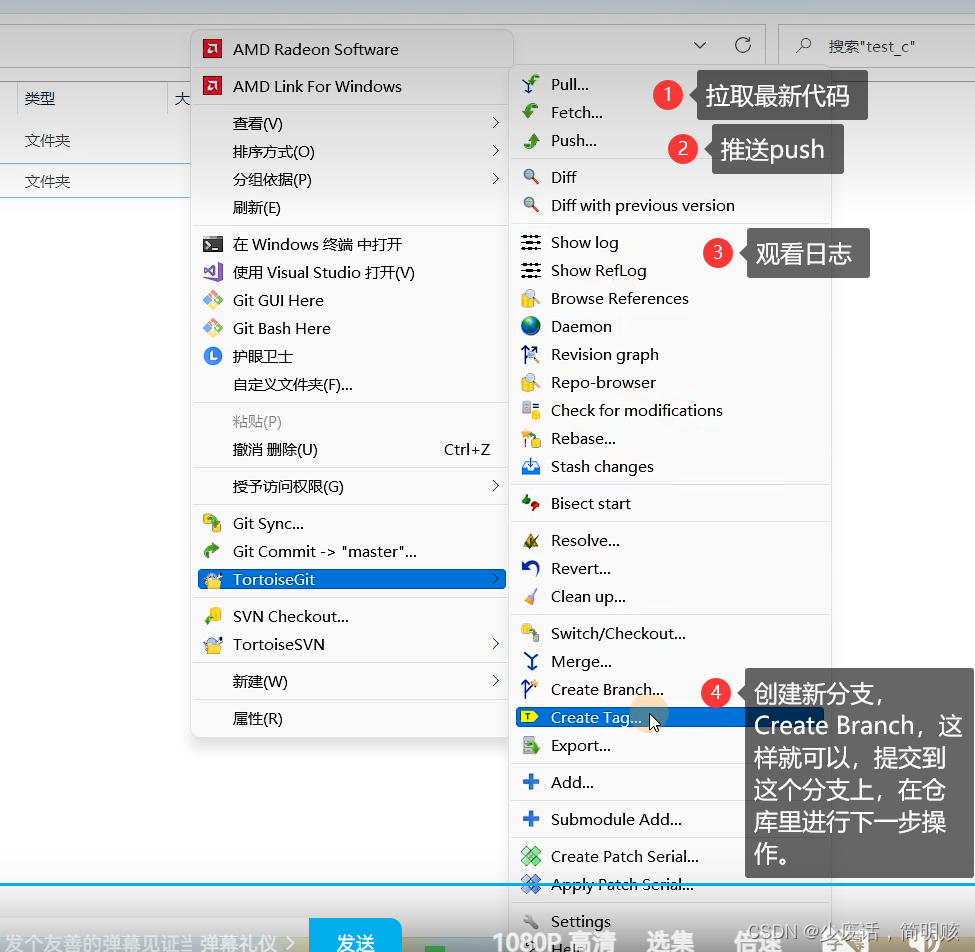Click the Stash changes icon

(530, 466)
